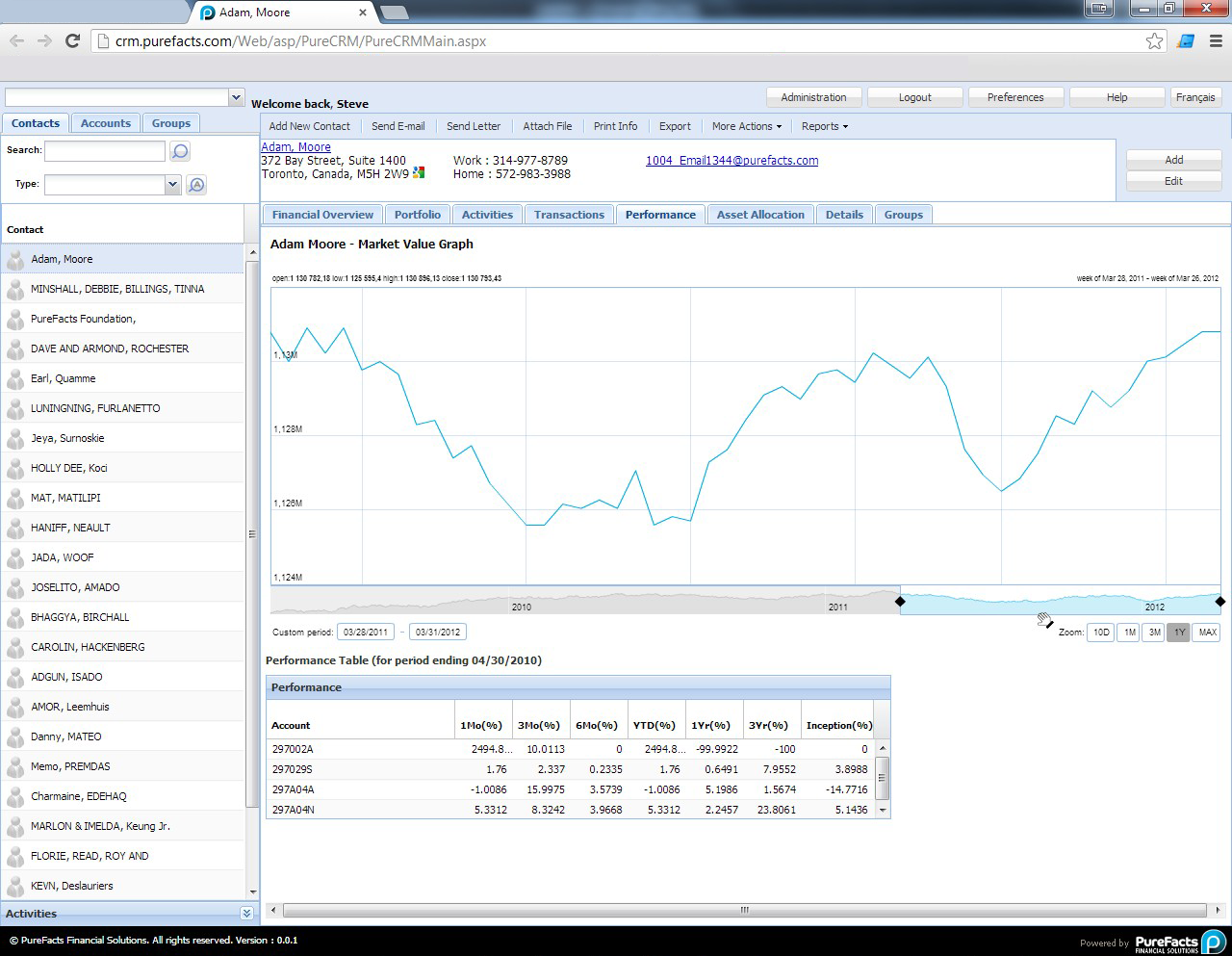Open the Asset Allocation tab
The width and height of the screenshot is (1232, 956).
coord(760,215)
